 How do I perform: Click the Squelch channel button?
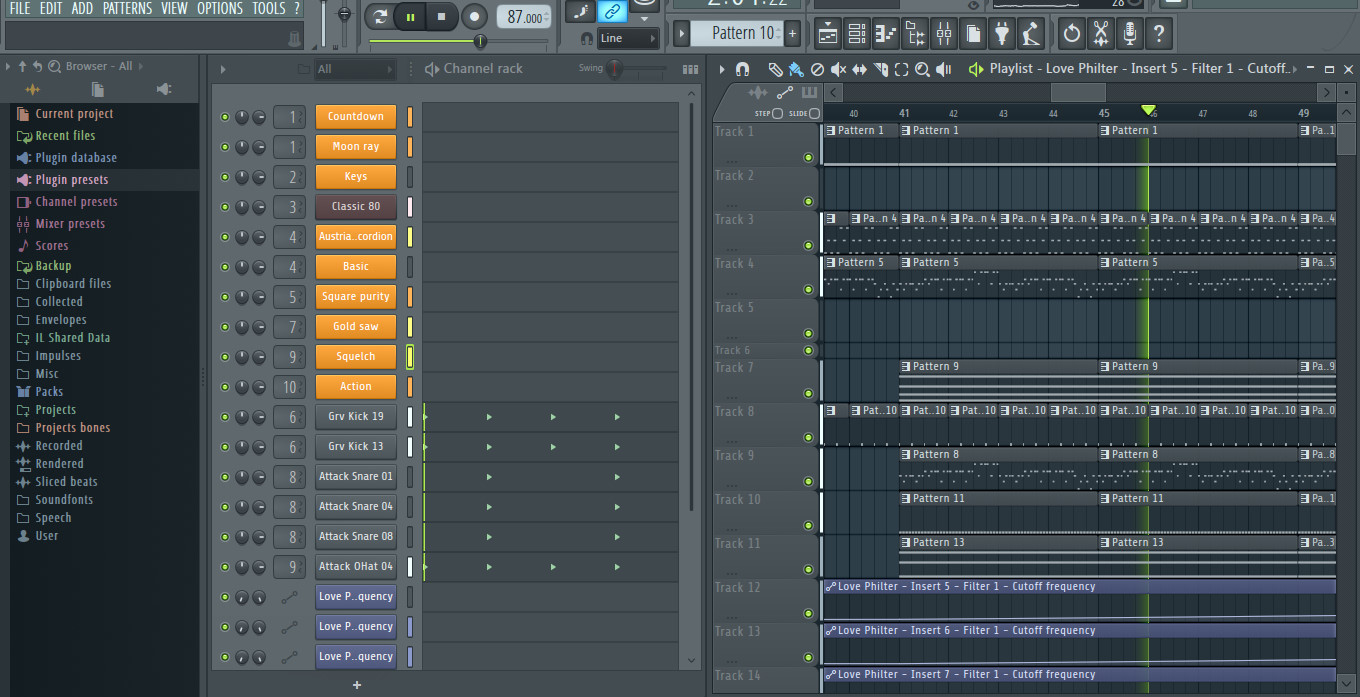pos(355,357)
